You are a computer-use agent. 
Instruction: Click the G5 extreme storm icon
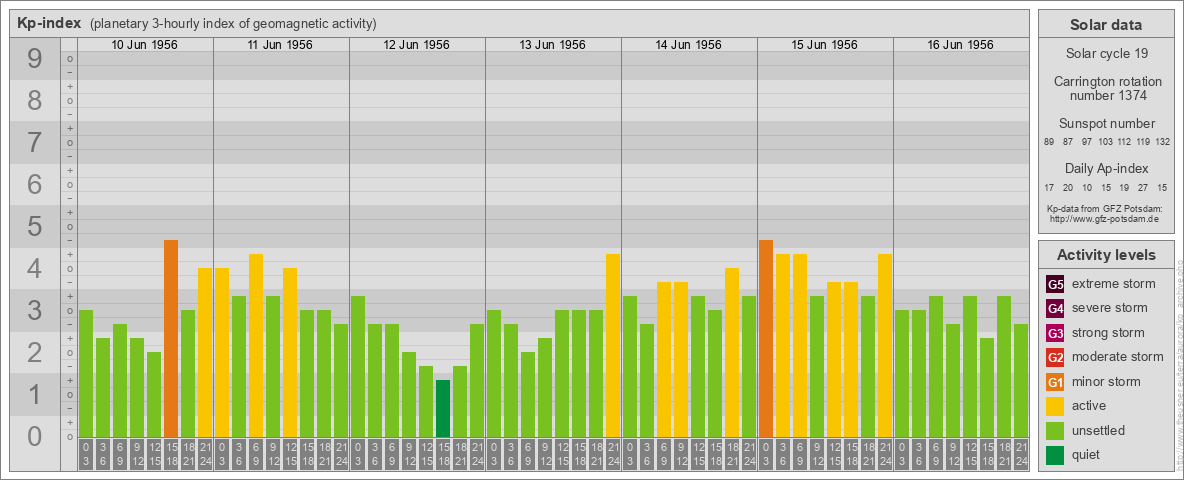coord(1055,284)
